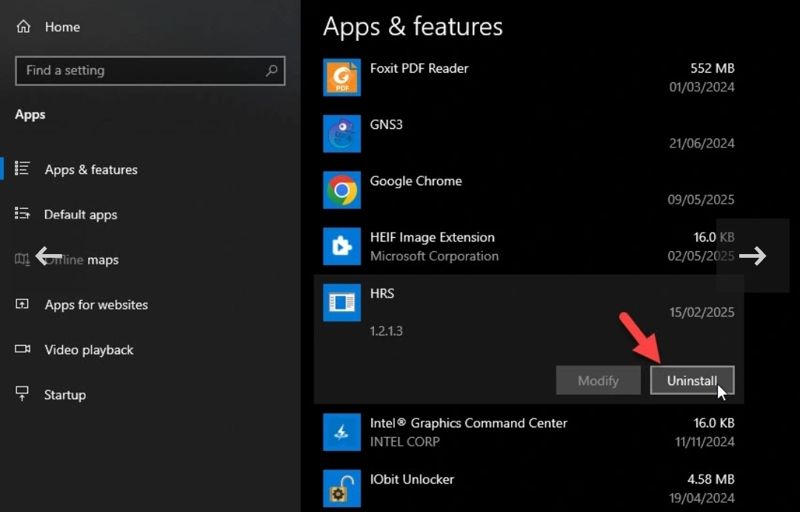Select Apps for websites in sidebar

point(95,305)
